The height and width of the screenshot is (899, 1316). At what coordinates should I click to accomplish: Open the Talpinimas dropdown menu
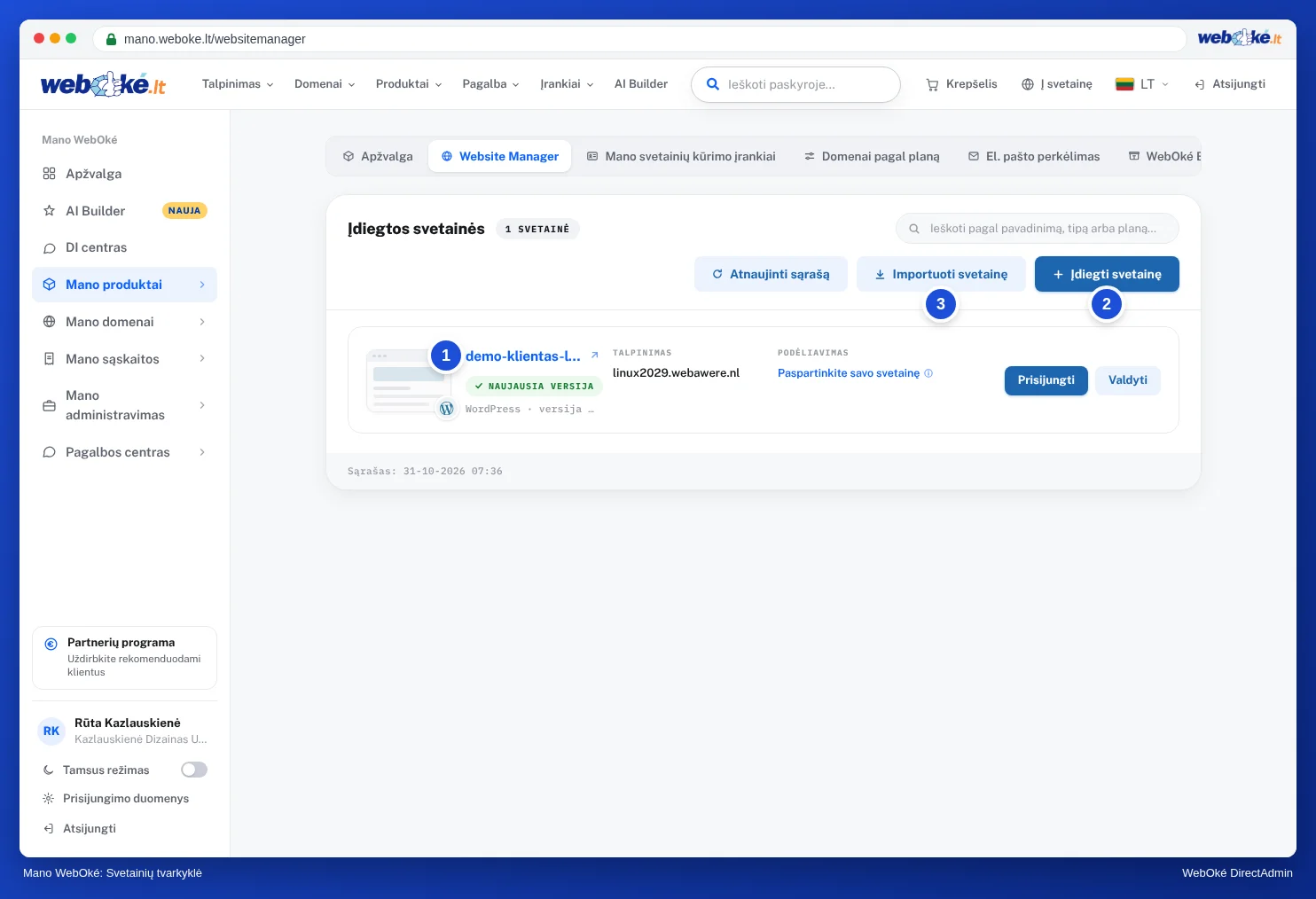point(238,84)
